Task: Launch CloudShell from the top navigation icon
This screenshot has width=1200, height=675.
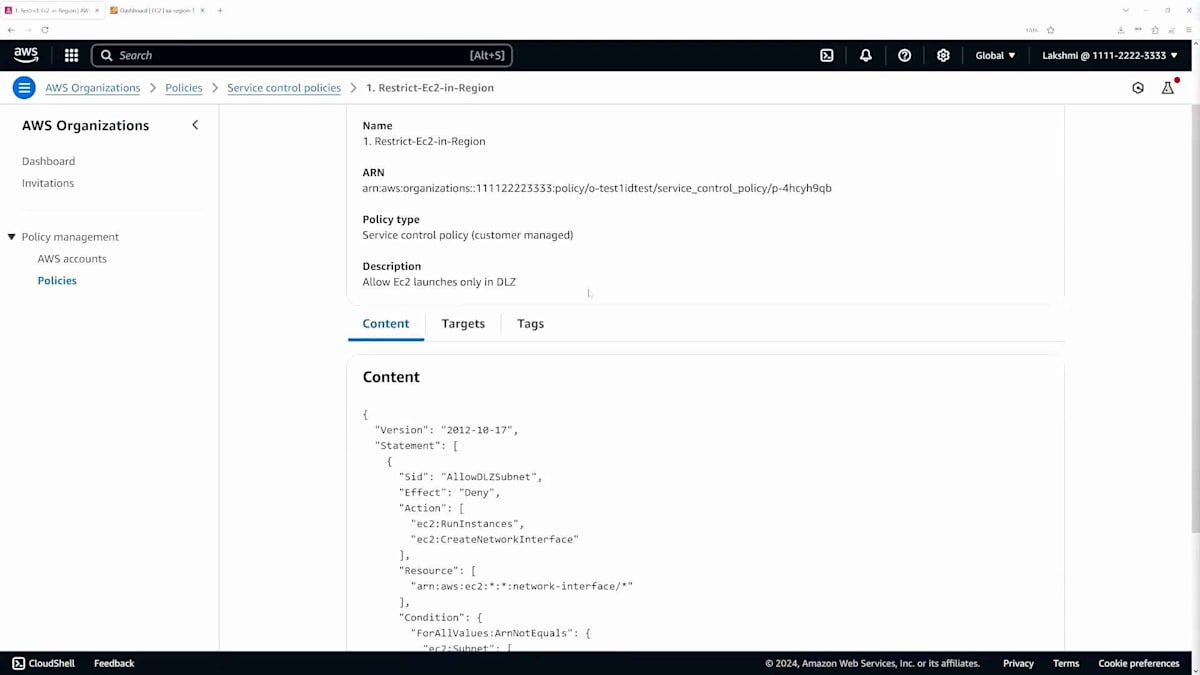Action: pyautogui.click(x=827, y=56)
